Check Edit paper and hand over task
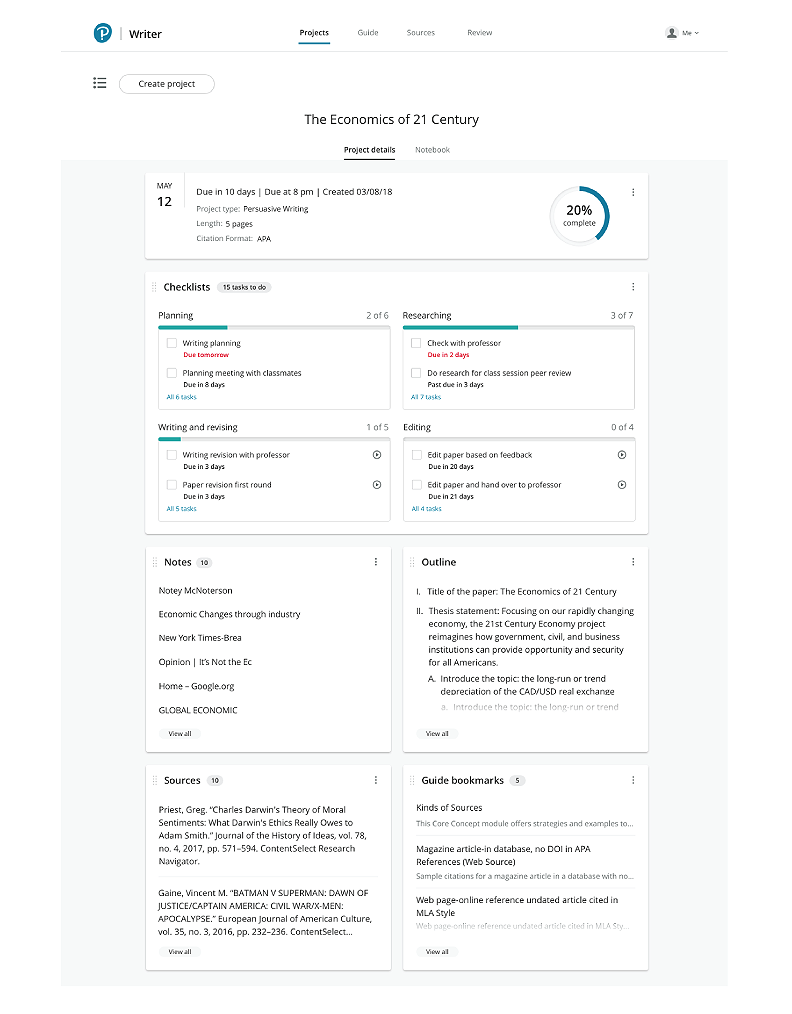792x1014 pixels. click(x=417, y=485)
